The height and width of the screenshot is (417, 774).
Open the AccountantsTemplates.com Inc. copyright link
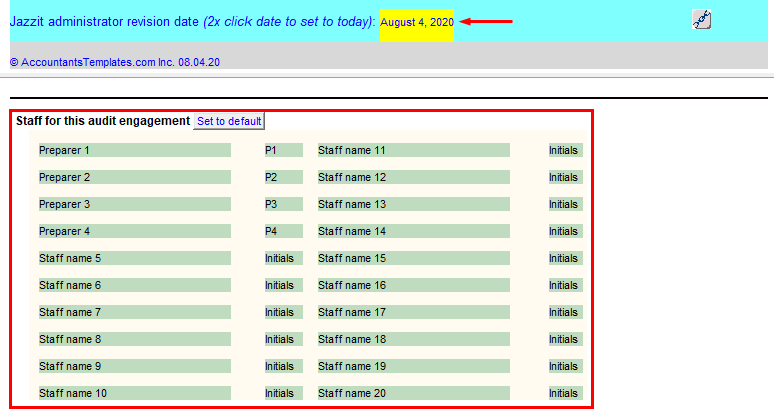[115, 62]
